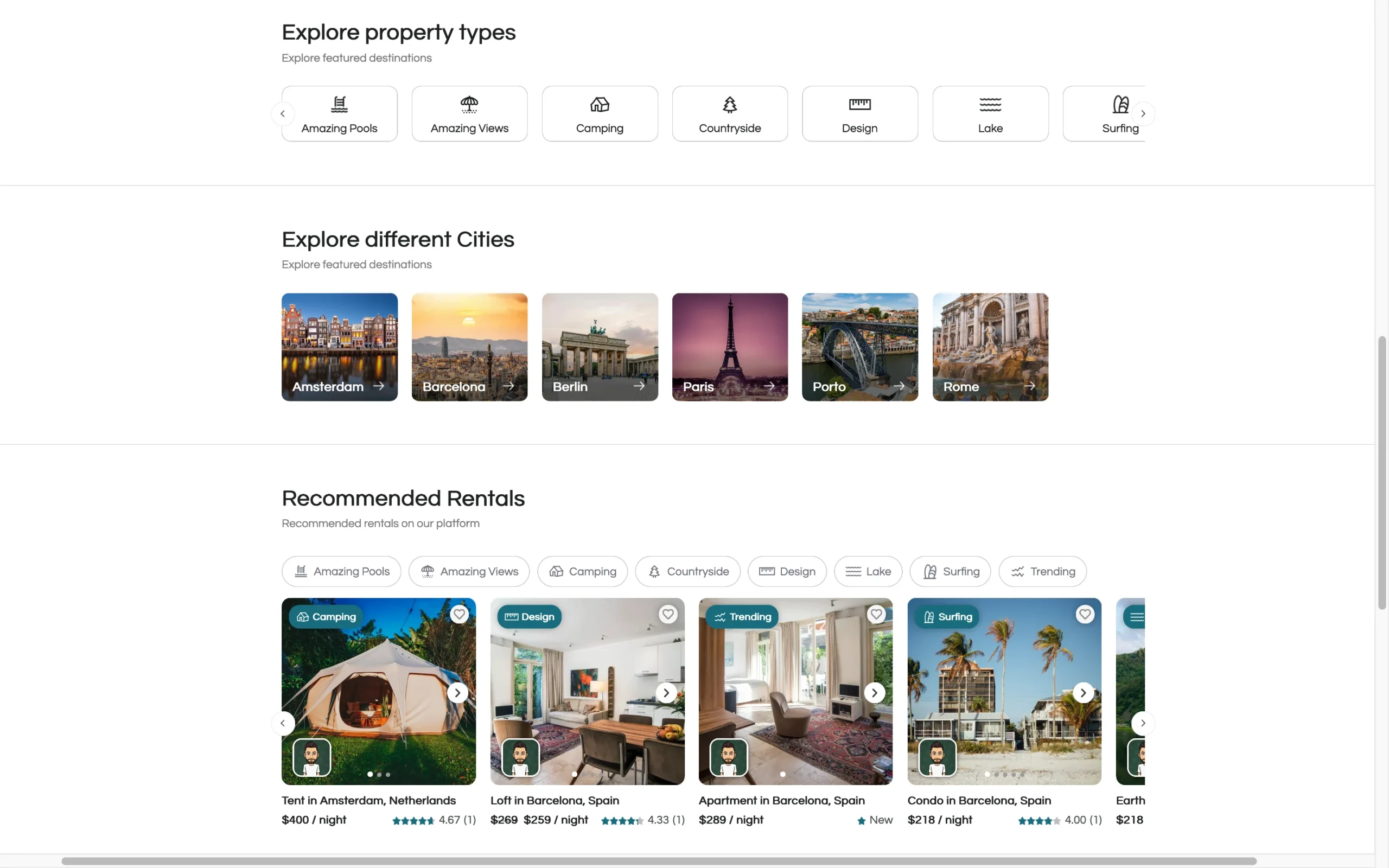The width and height of the screenshot is (1389, 868).
Task: Toggle heart on Loft in Barcelona
Action: (x=667, y=614)
